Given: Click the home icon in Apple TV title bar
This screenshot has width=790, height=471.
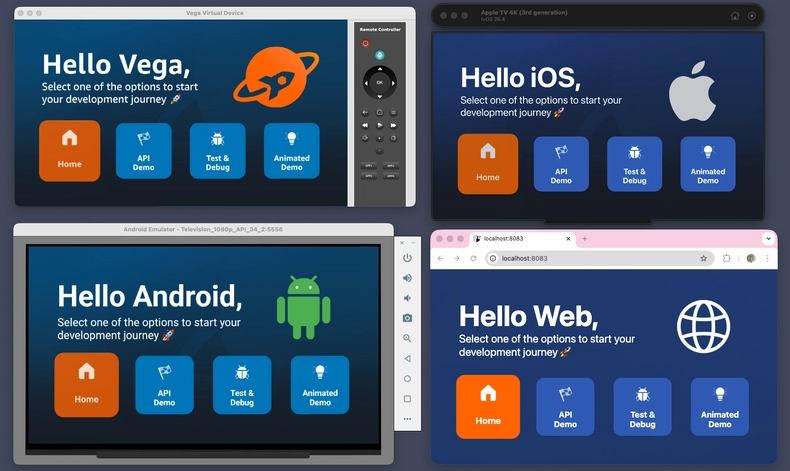Looking at the screenshot, I should 735,16.
